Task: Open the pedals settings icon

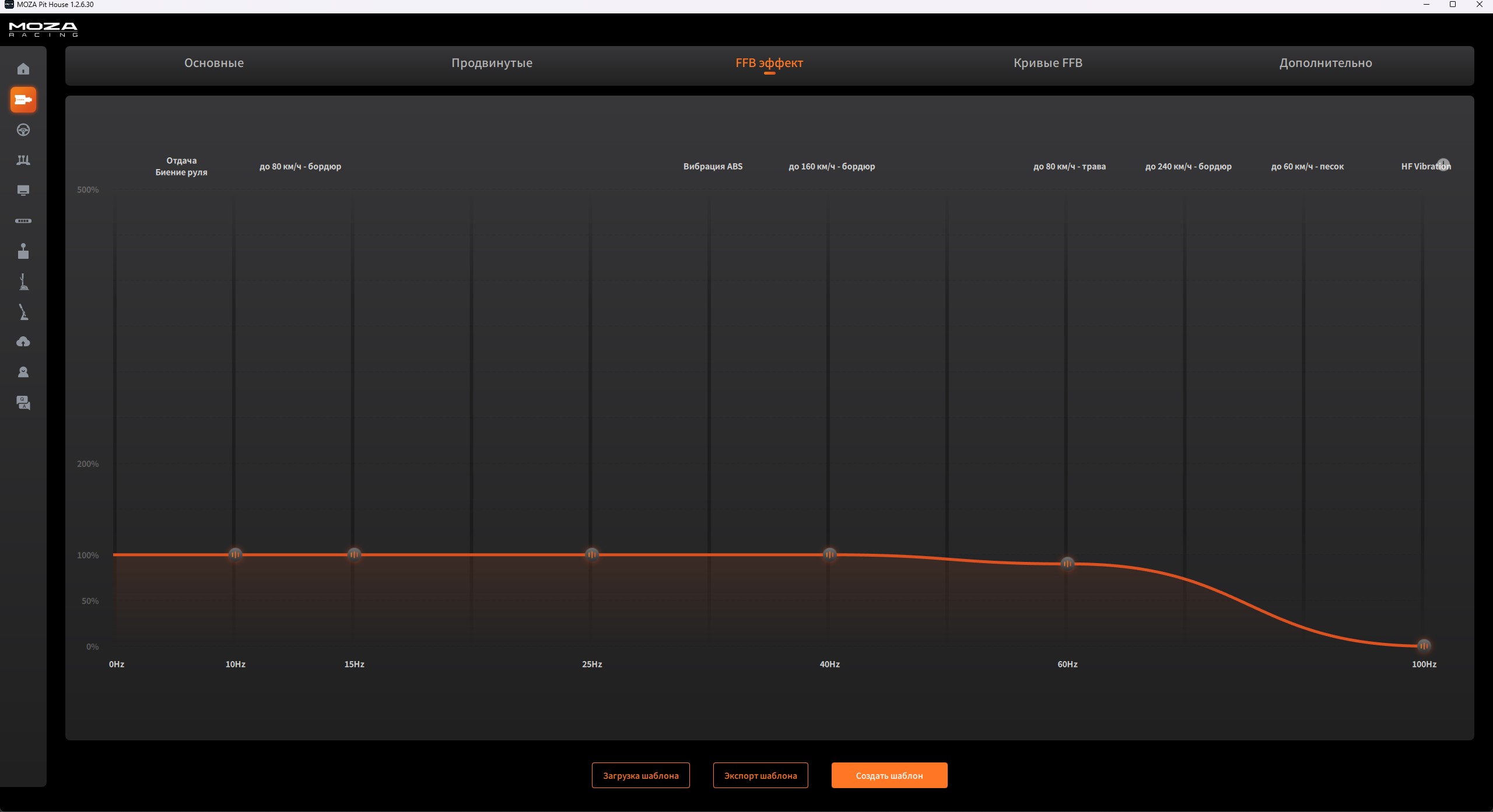Action: coord(23,160)
